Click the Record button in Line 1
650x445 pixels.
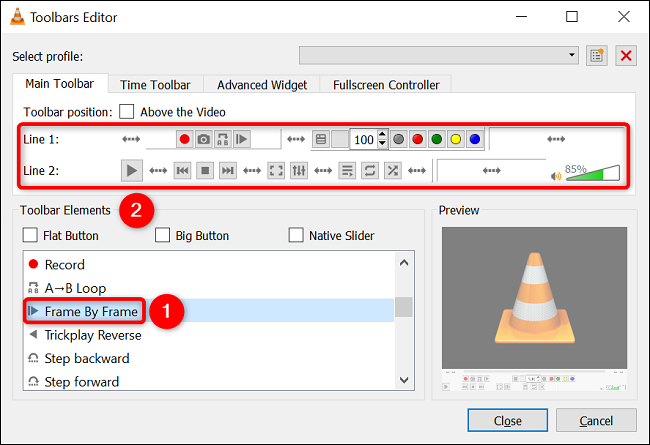coord(184,139)
